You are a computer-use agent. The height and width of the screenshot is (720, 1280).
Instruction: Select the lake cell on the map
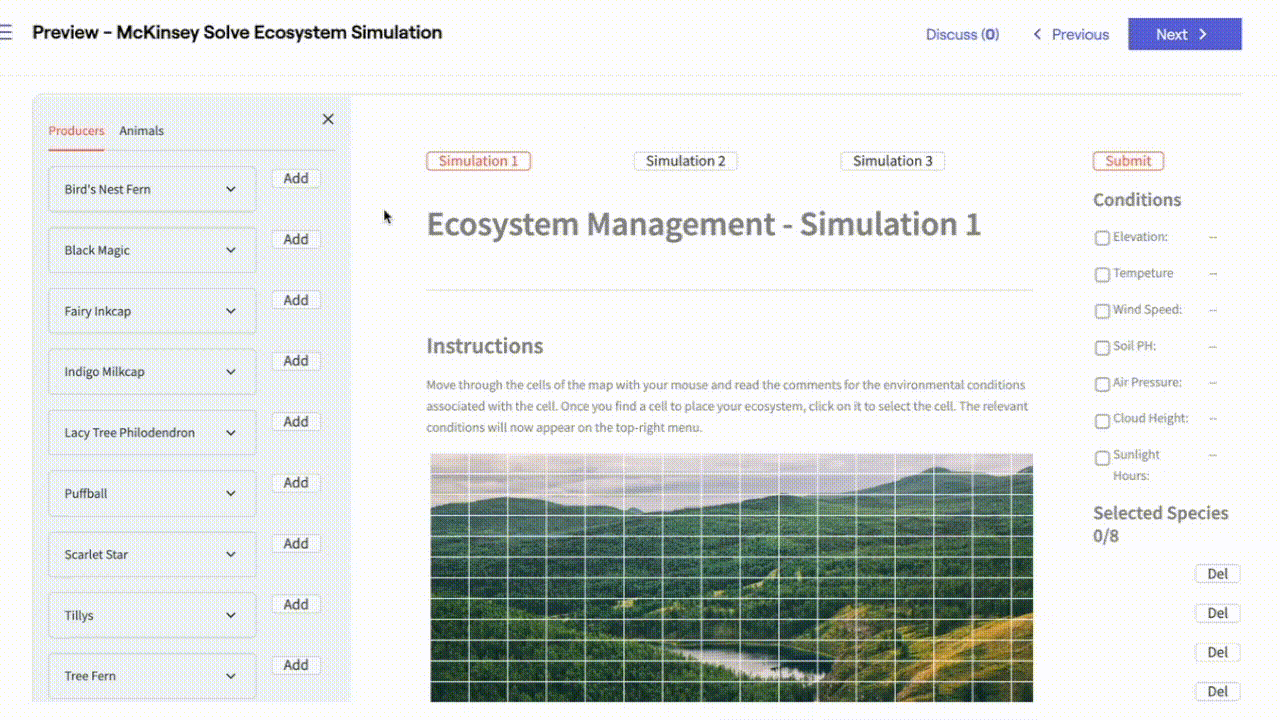pos(750,661)
